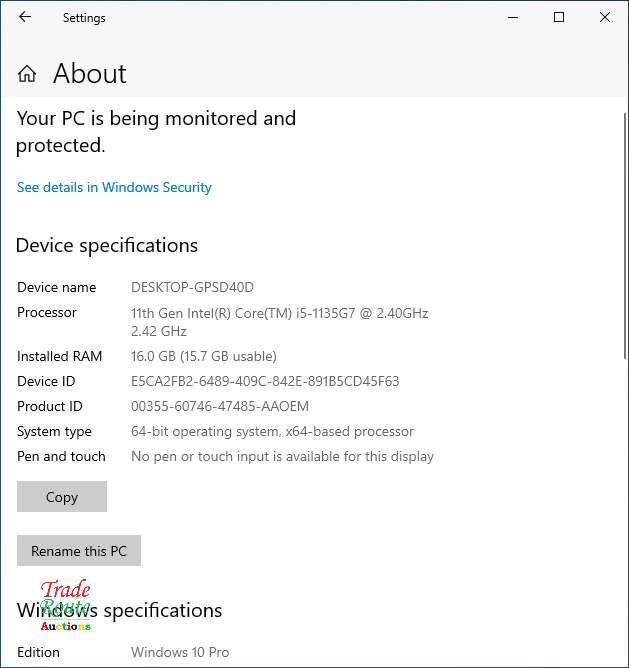This screenshot has width=629, height=668.
Task: Click Rename this PC button
Action: pos(79,551)
